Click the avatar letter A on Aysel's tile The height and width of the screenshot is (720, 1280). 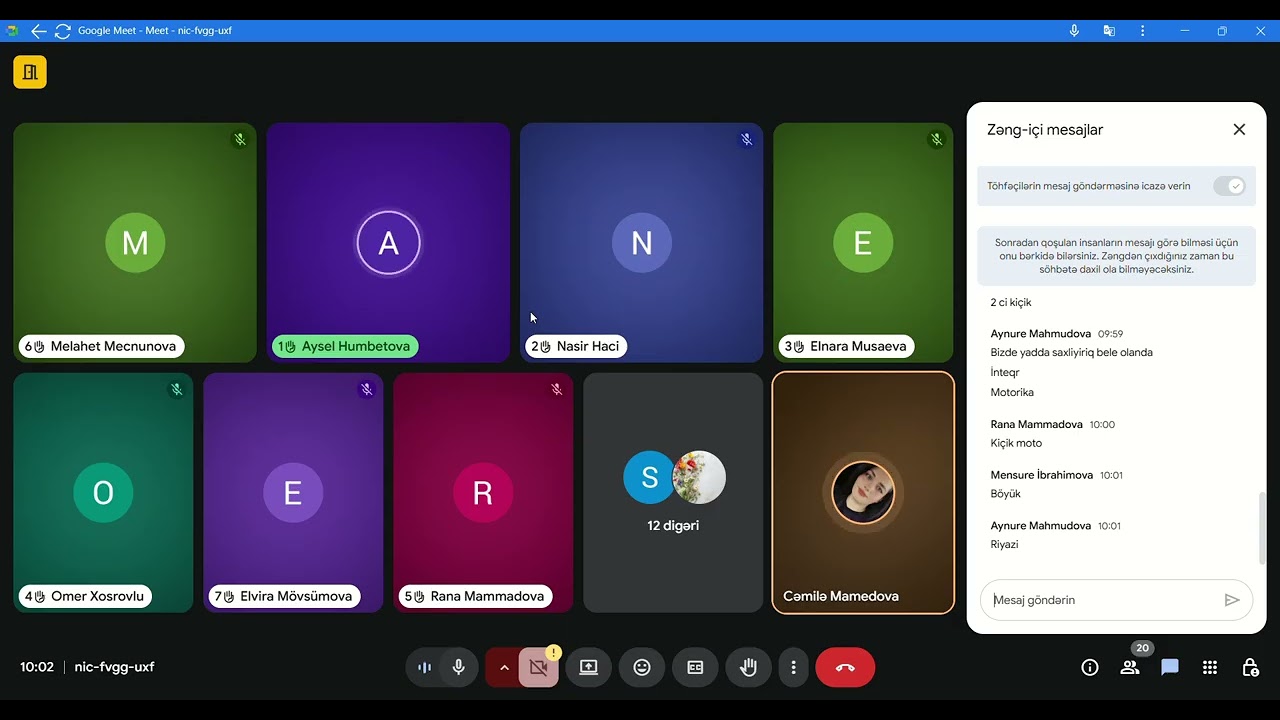[388, 243]
